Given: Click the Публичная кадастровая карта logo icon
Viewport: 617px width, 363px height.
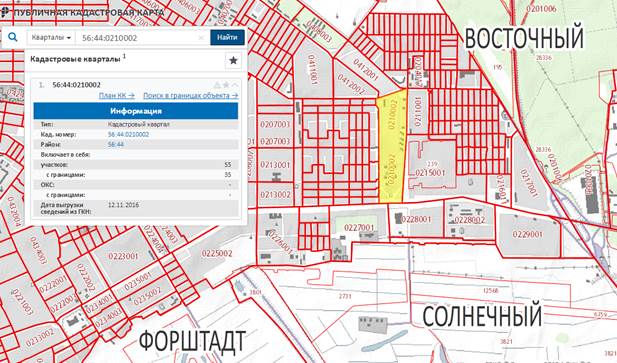Looking at the screenshot, I should (x=5, y=12).
